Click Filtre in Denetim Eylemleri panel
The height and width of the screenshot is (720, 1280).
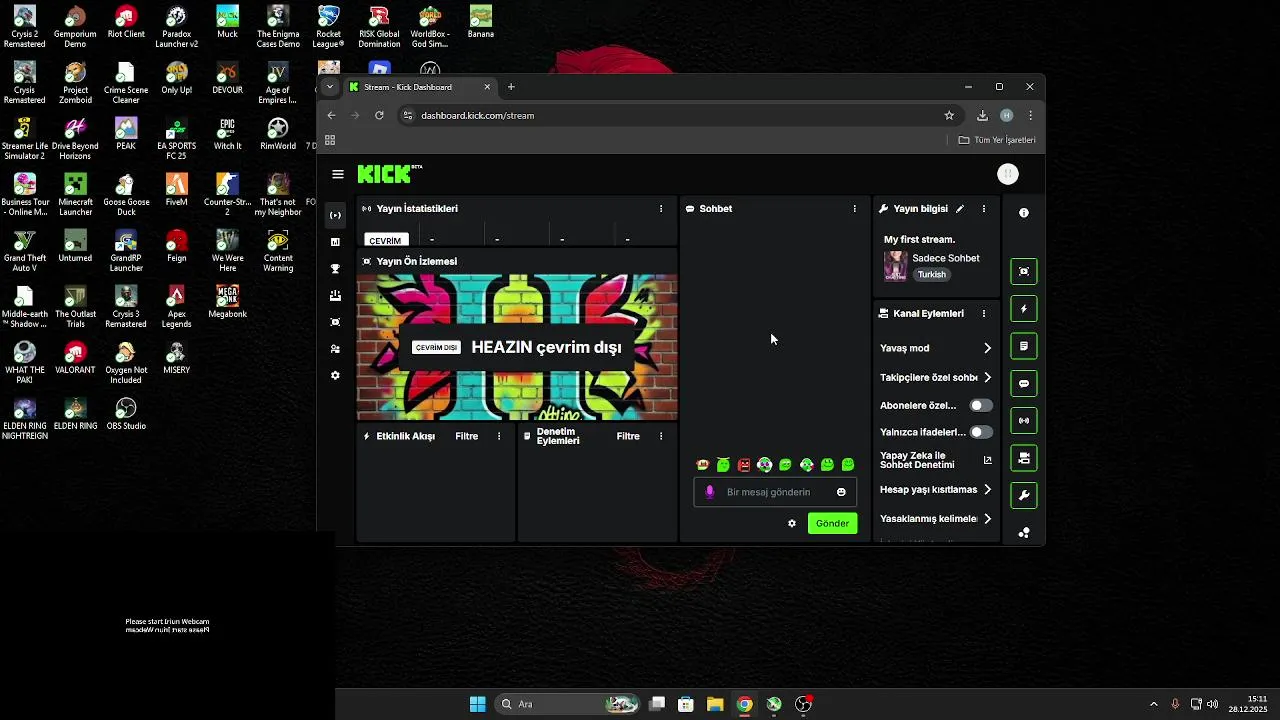[x=628, y=437]
